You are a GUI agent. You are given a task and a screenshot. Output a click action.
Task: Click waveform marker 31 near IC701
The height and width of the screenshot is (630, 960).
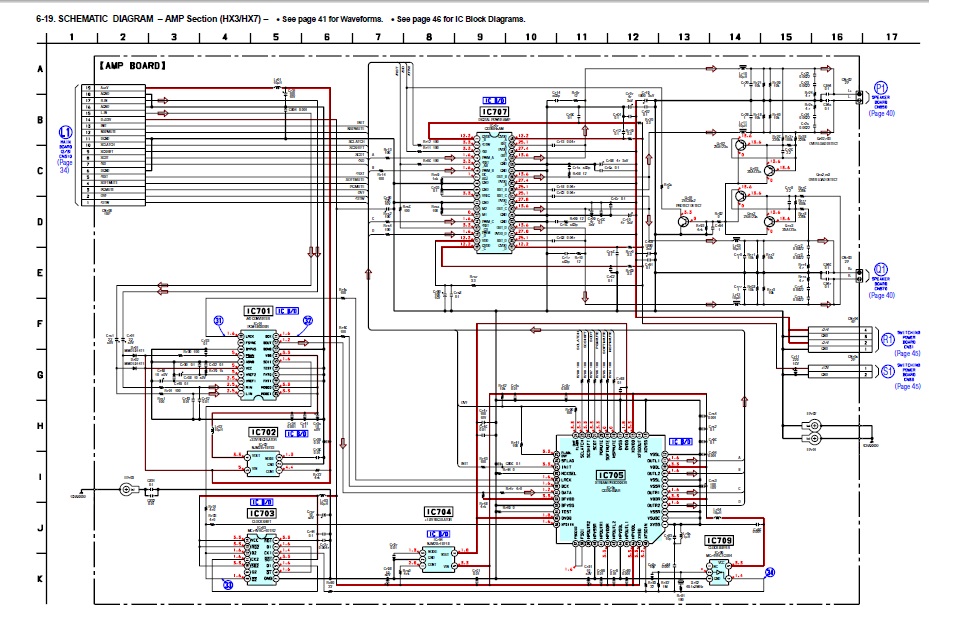[x=217, y=320]
